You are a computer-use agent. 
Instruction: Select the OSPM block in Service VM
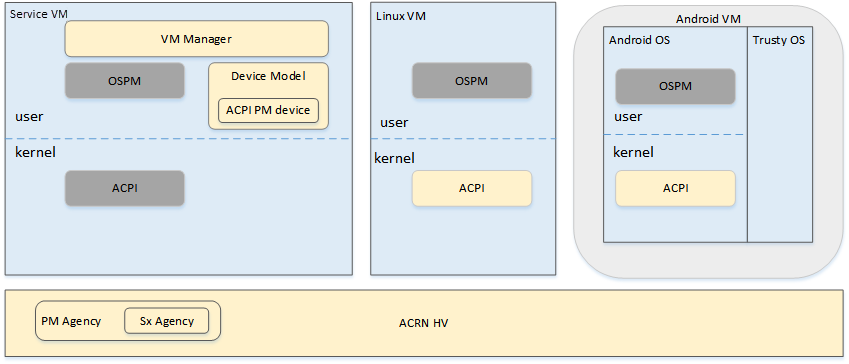(x=125, y=80)
